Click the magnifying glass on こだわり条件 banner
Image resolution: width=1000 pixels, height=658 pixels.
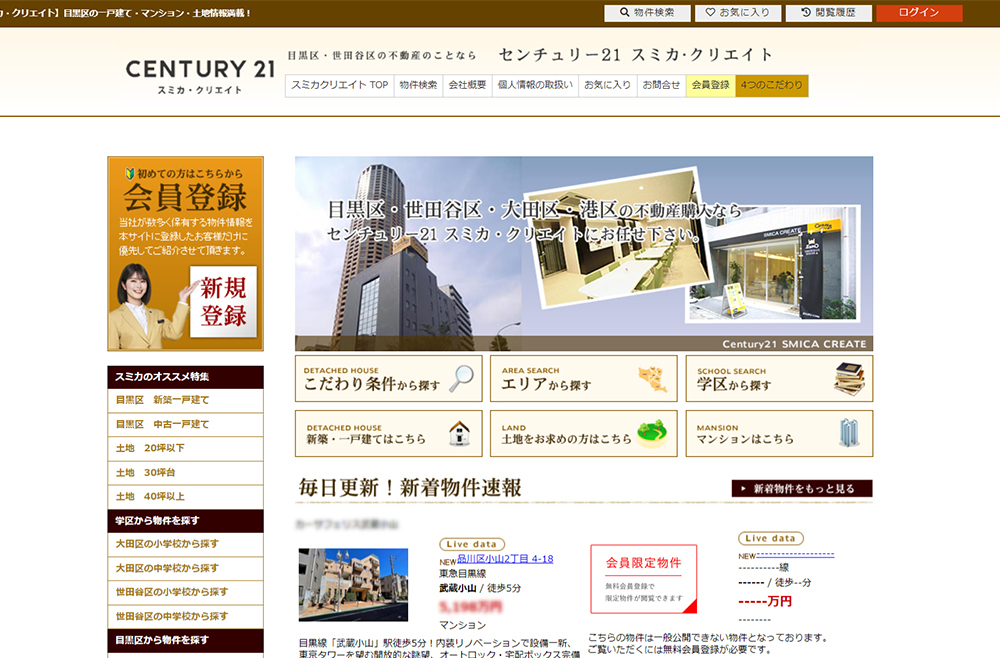click(461, 378)
